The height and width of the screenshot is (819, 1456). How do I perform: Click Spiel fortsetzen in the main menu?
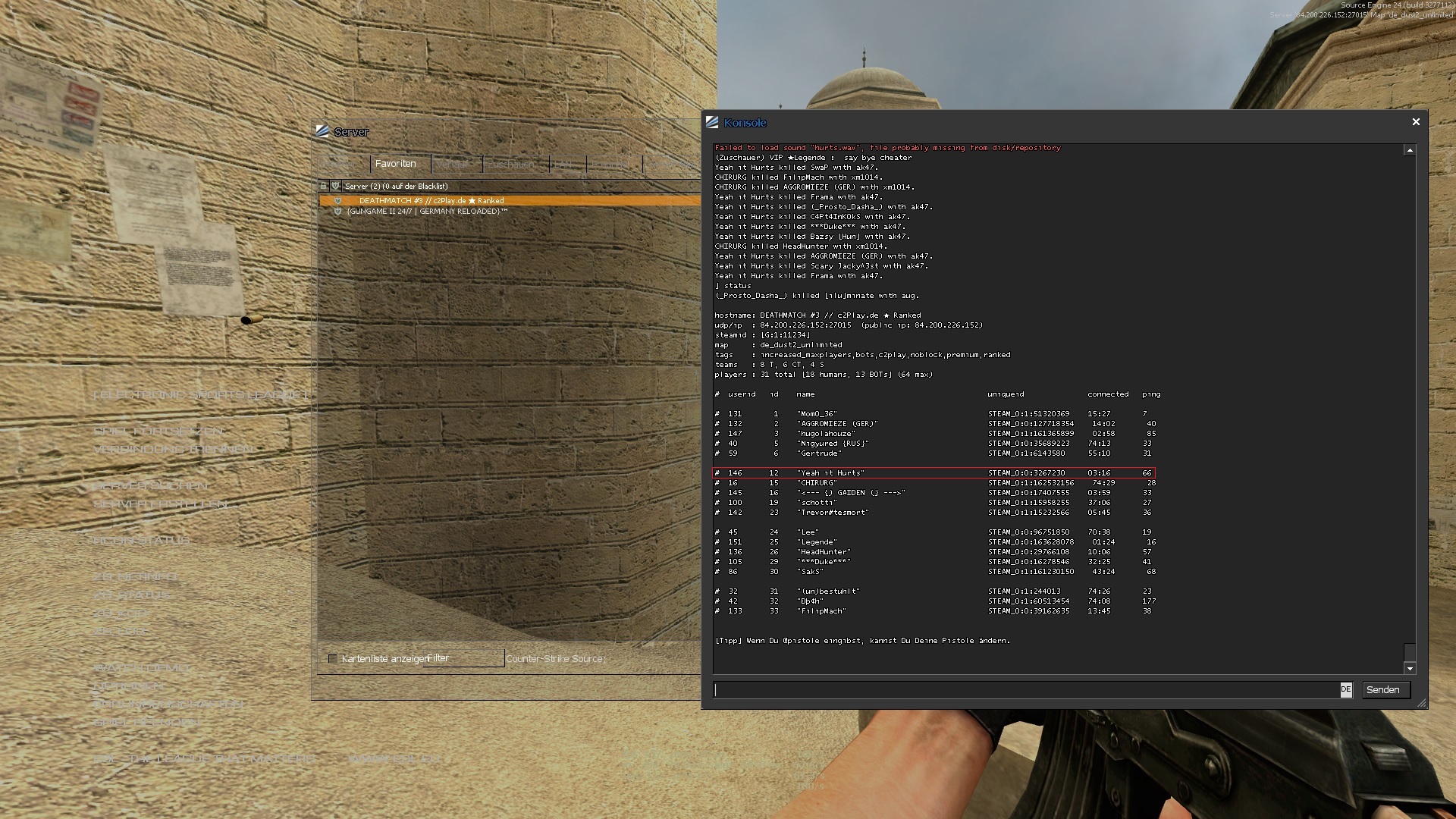pyautogui.click(x=158, y=431)
